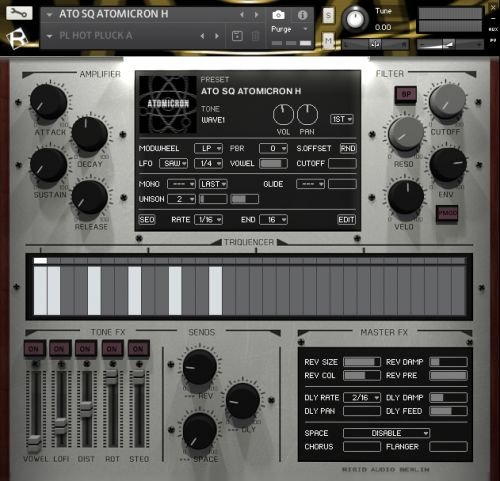Toggle Rot effect ON button
The width and height of the screenshot is (500, 481).
click(112, 349)
